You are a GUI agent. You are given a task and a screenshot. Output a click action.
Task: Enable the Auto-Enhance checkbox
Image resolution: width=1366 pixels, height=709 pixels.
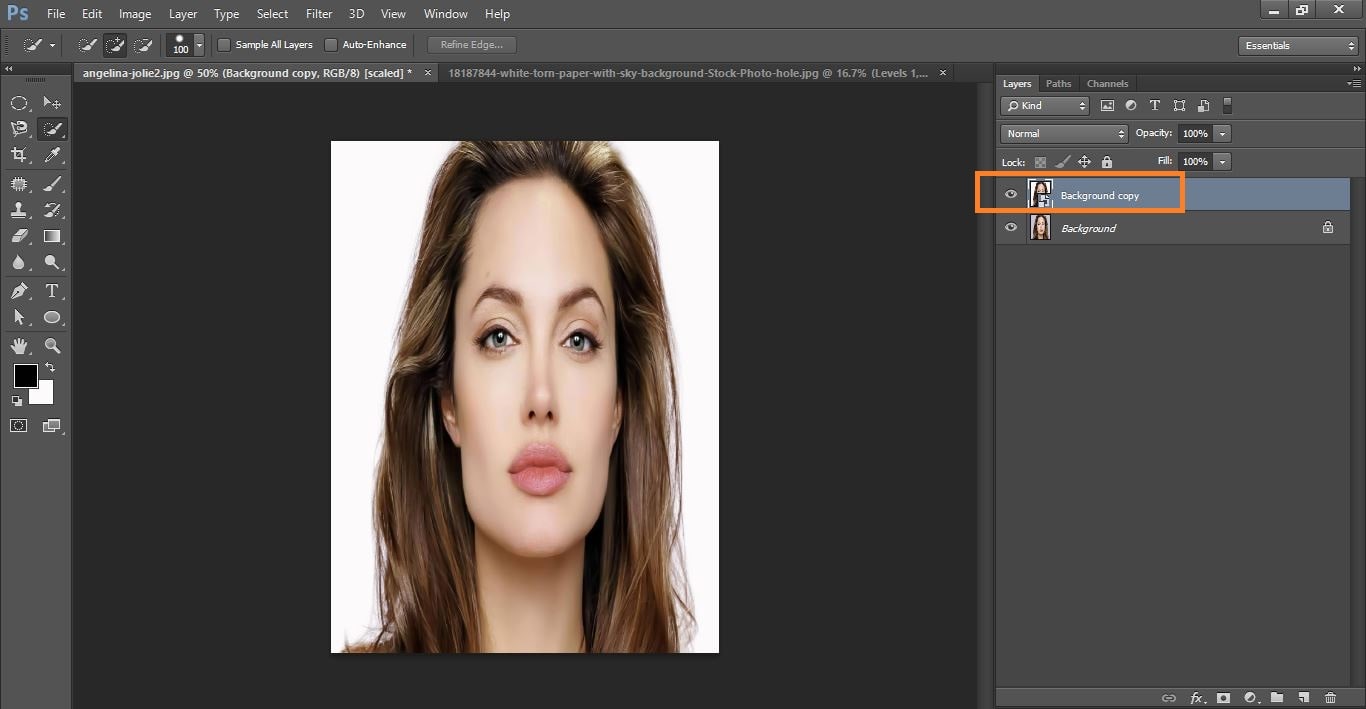click(x=331, y=45)
